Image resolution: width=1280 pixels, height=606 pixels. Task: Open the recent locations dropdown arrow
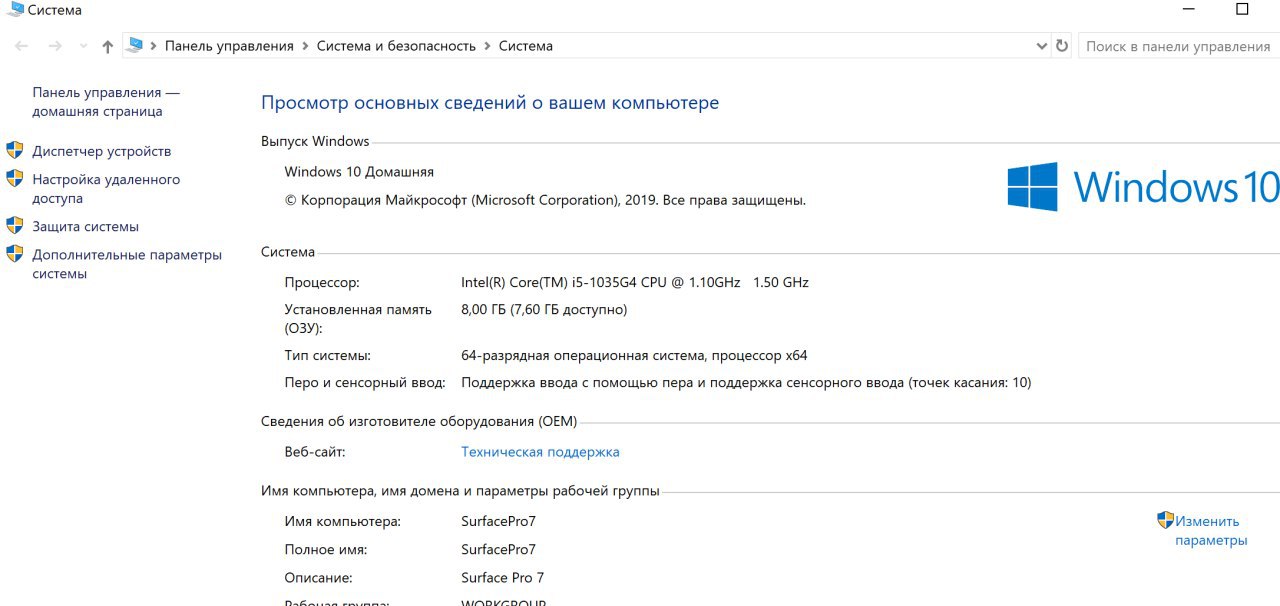83,46
